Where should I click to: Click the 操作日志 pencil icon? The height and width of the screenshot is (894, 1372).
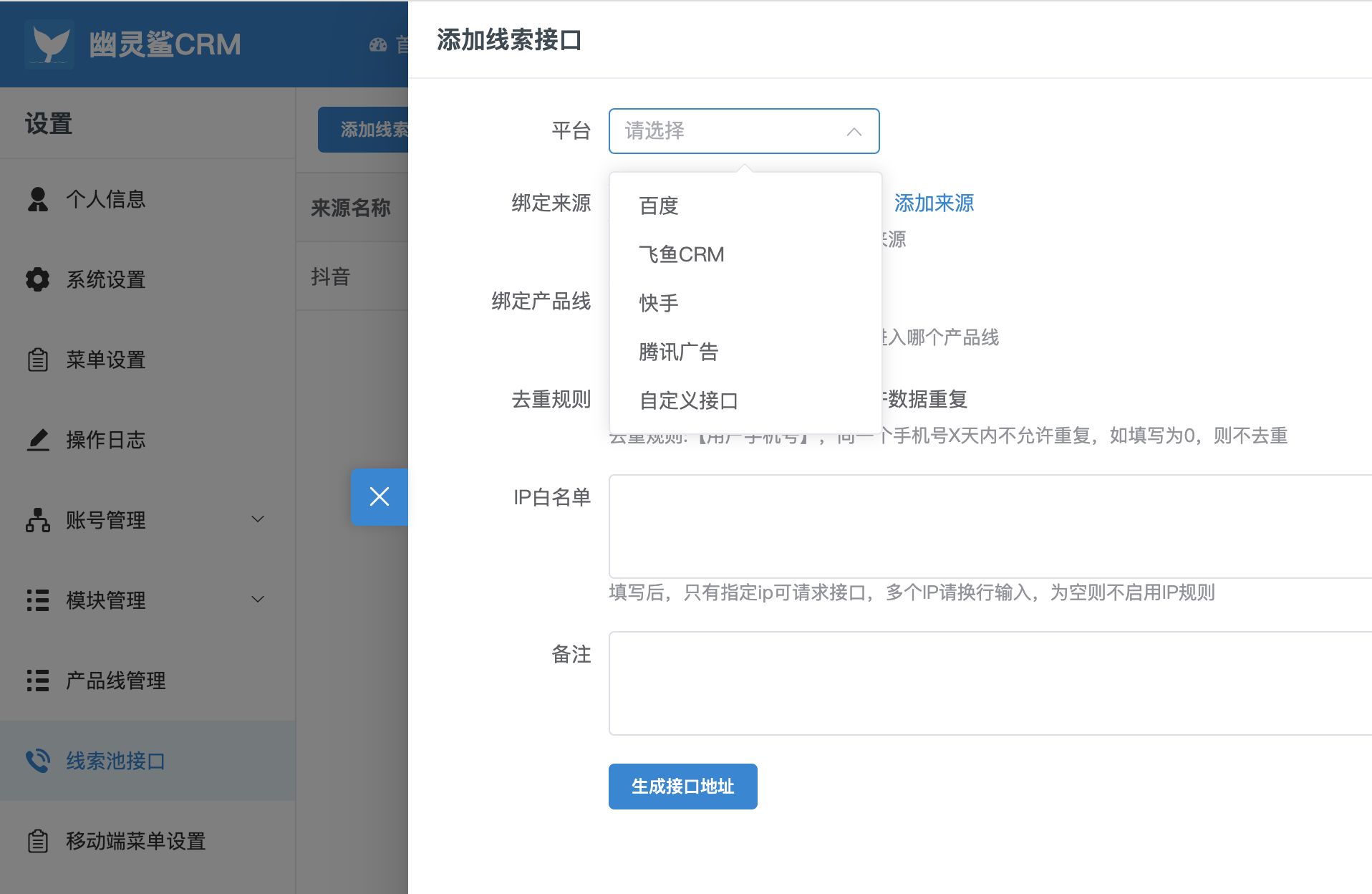(x=37, y=440)
